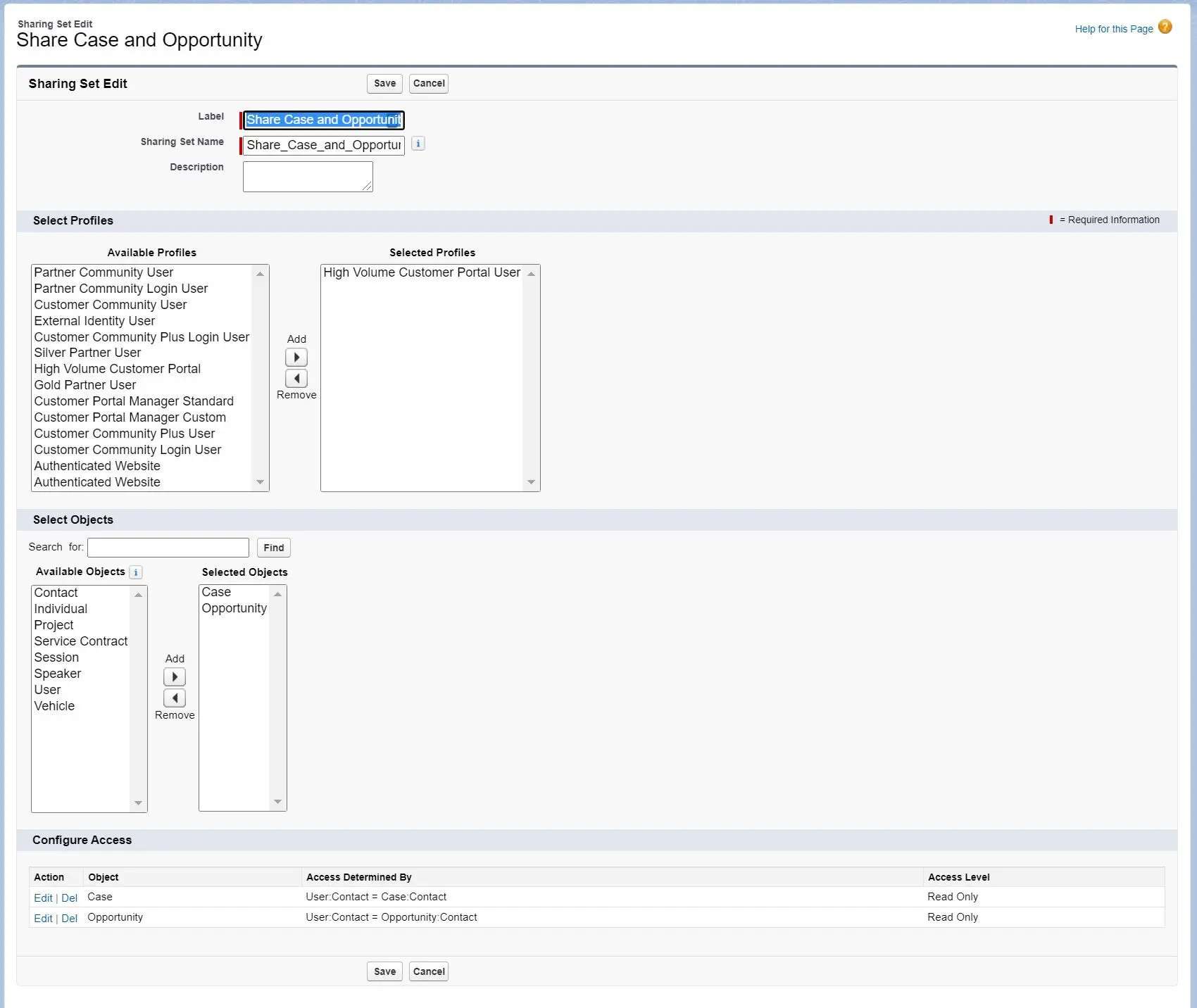Viewport: 1197px width, 1008px height.
Task: Click bottom Cancel button
Action: (x=429, y=971)
